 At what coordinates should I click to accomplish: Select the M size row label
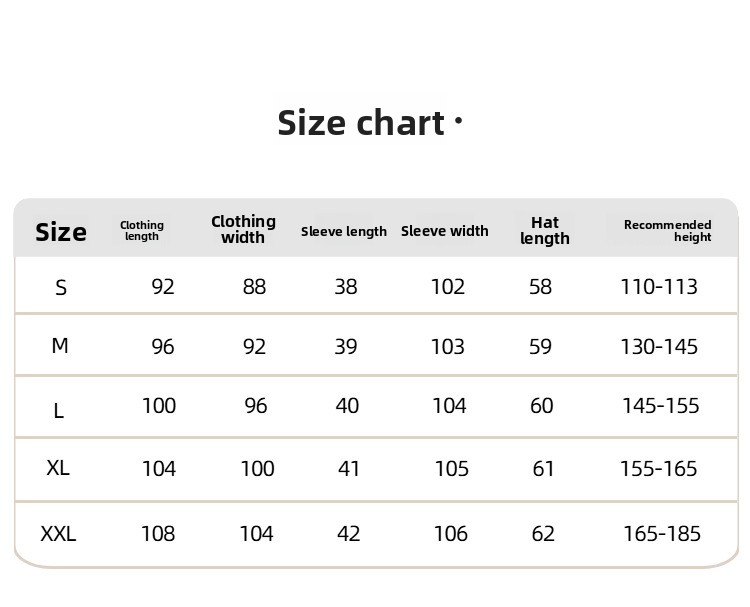(x=60, y=346)
